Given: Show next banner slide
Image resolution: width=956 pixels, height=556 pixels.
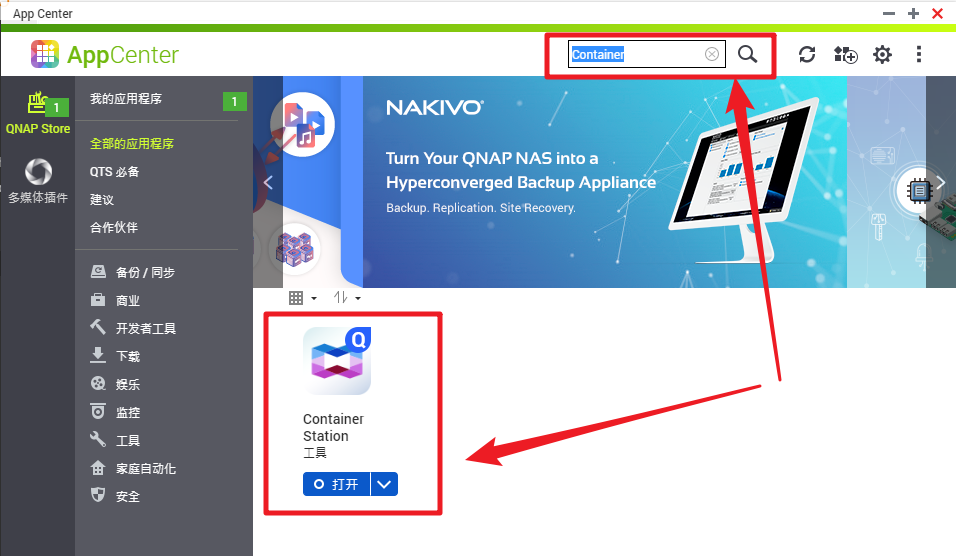Looking at the screenshot, I should click(x=941, y=182).
